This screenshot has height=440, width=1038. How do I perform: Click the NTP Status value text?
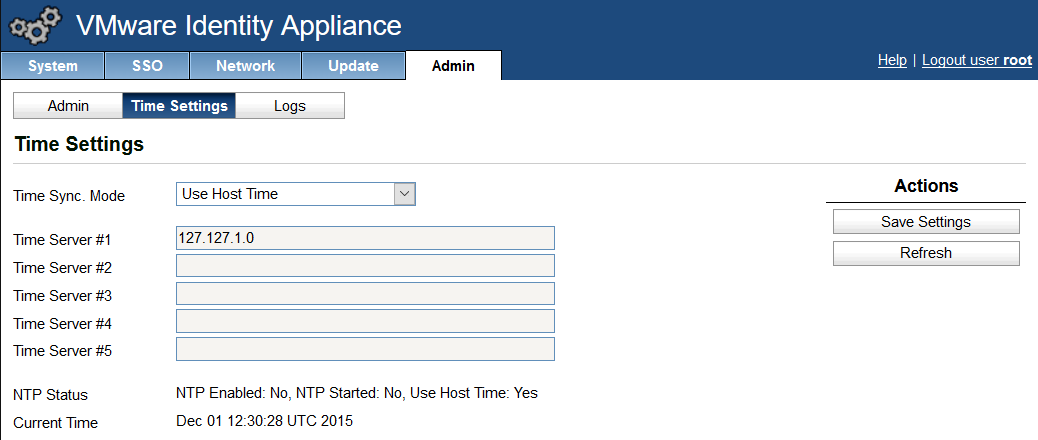357,393
